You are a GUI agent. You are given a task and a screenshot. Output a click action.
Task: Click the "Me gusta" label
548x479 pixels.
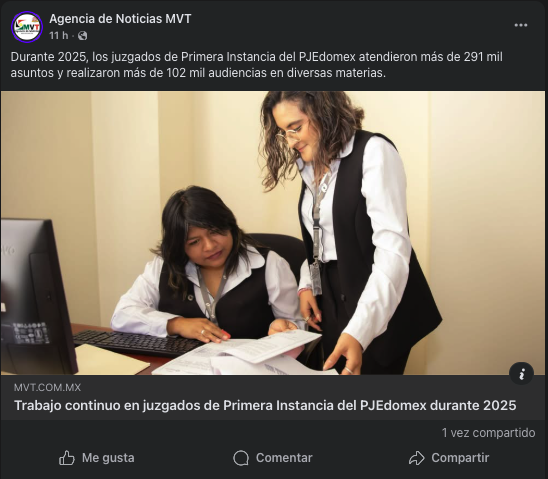108,458
